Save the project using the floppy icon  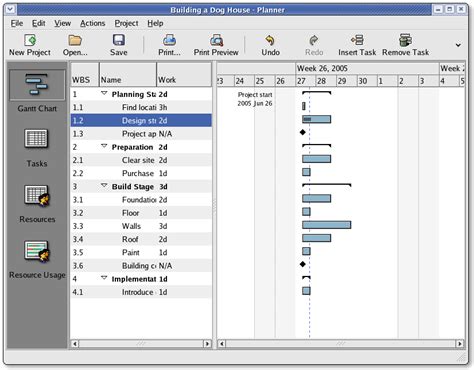[119, 40]
